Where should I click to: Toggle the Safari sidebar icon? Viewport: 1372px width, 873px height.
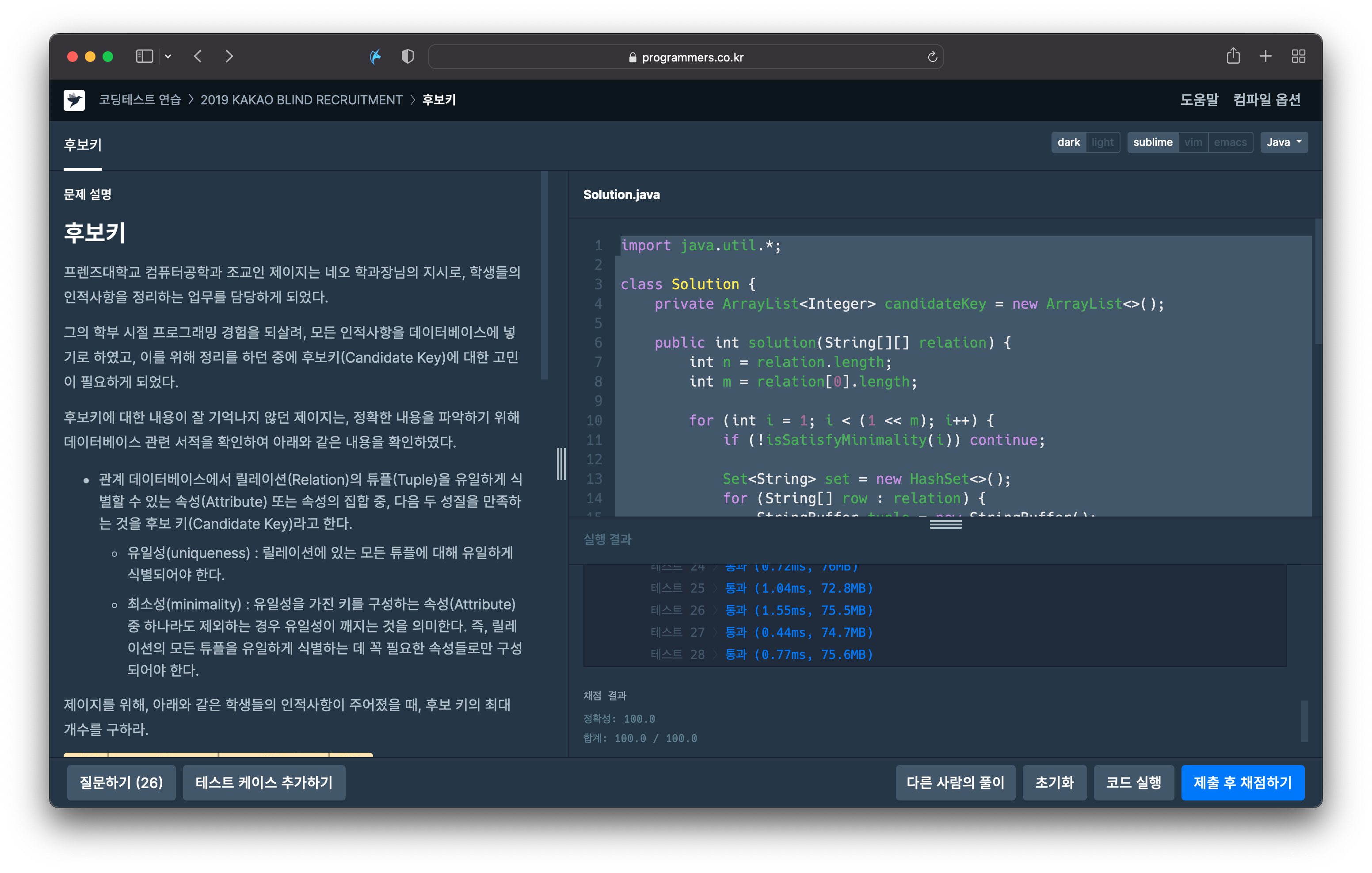coord(144,57)
